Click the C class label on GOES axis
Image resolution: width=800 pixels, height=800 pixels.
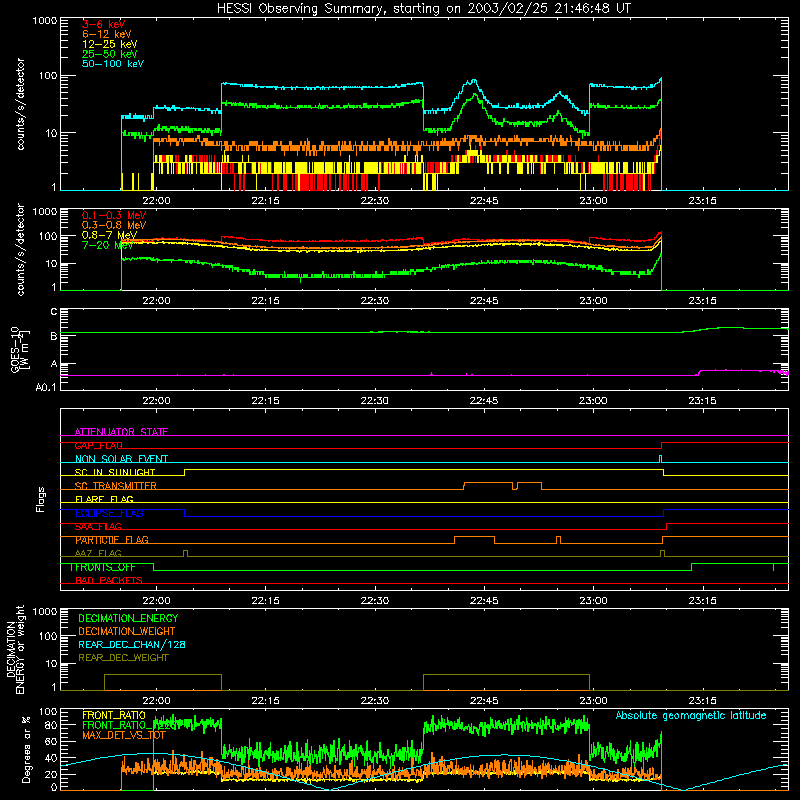(54, 312)
